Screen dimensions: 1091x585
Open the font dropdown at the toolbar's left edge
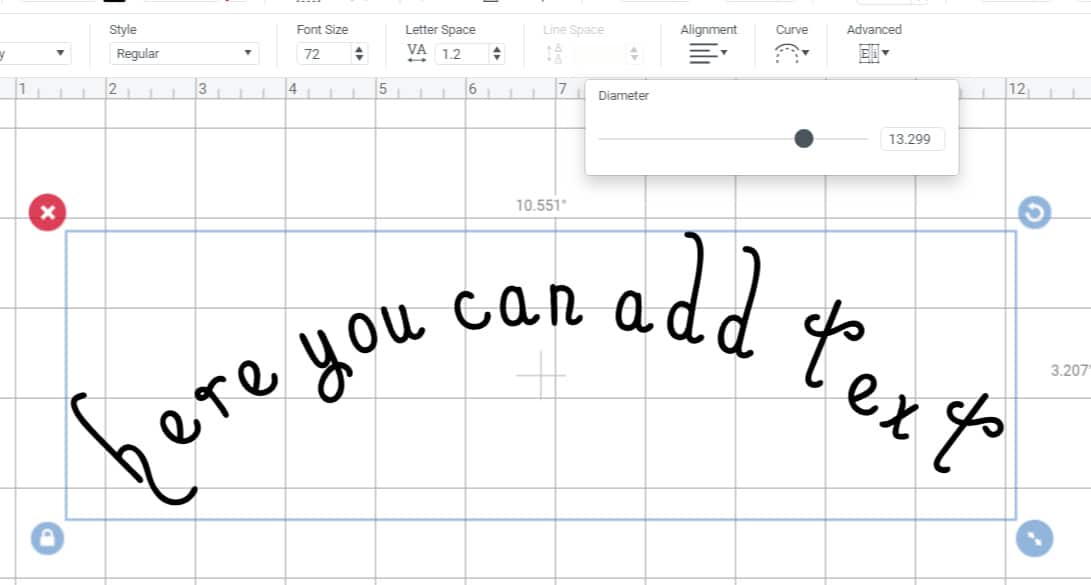[35, 54]
